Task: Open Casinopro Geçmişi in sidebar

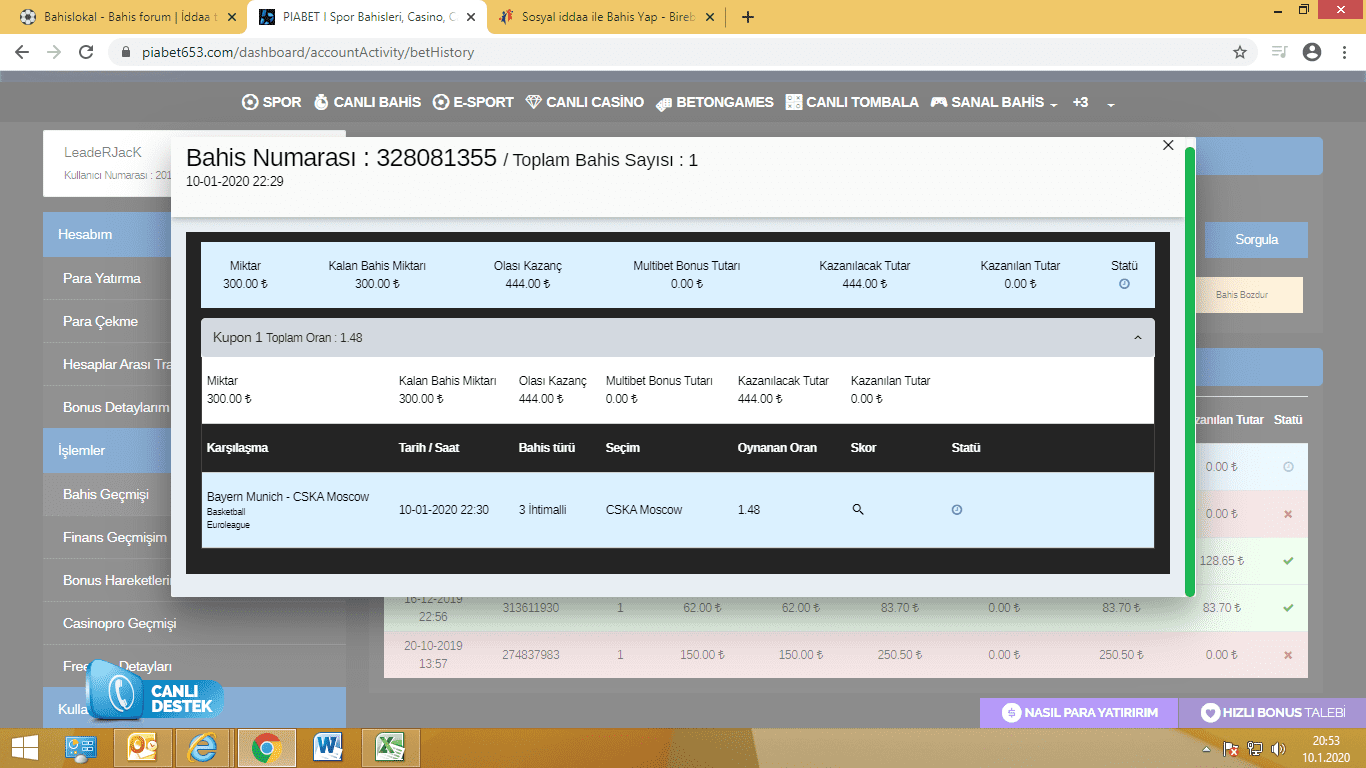Action: [119, 623]
